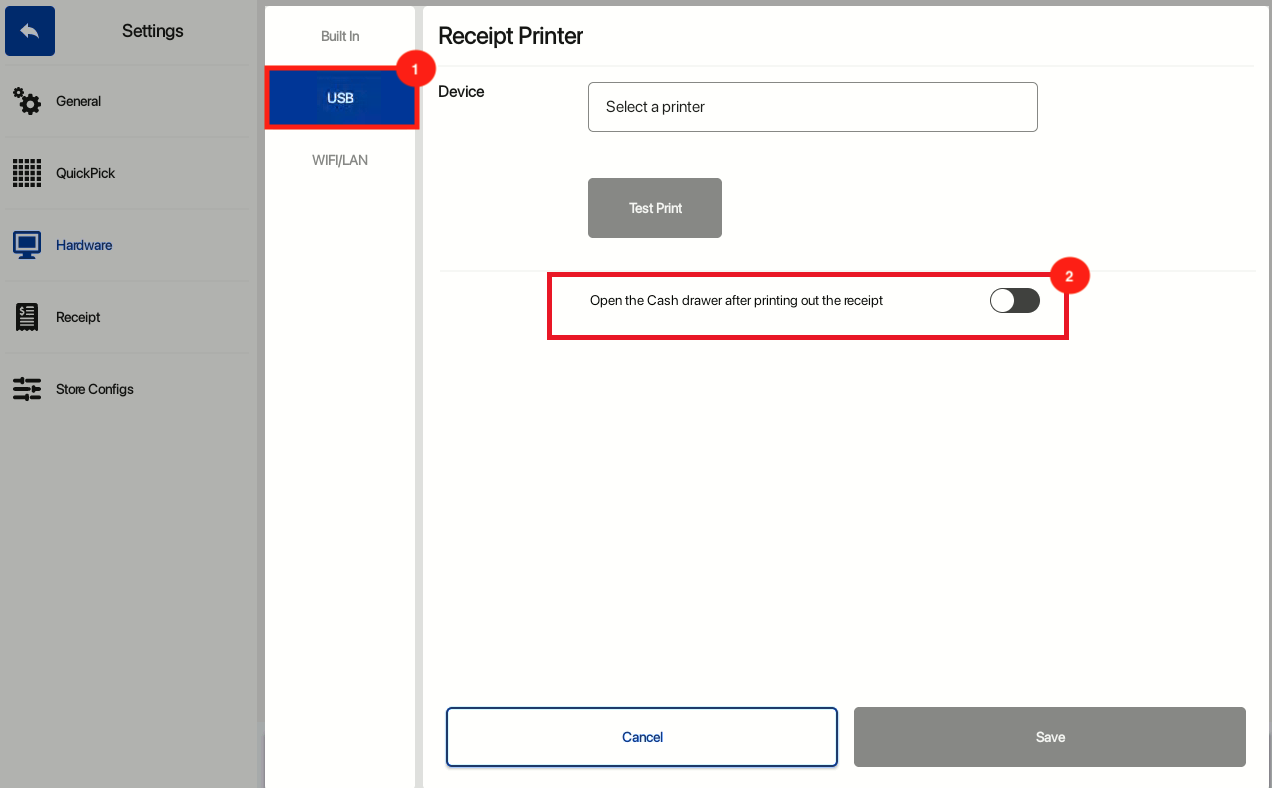Go to QuickPick settings label
The width and height of the screenshot is (1272, 788).
pyautogui.click(x=86, y=173)
